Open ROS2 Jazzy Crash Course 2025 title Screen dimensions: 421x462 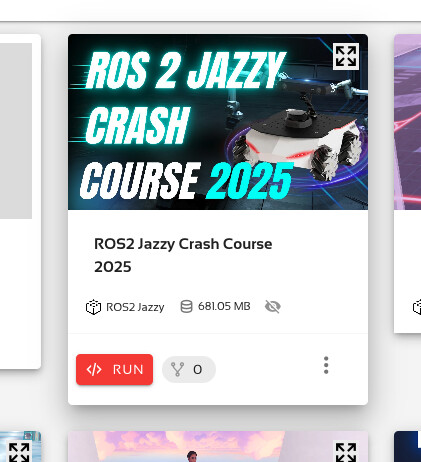[x=183, y=255]
